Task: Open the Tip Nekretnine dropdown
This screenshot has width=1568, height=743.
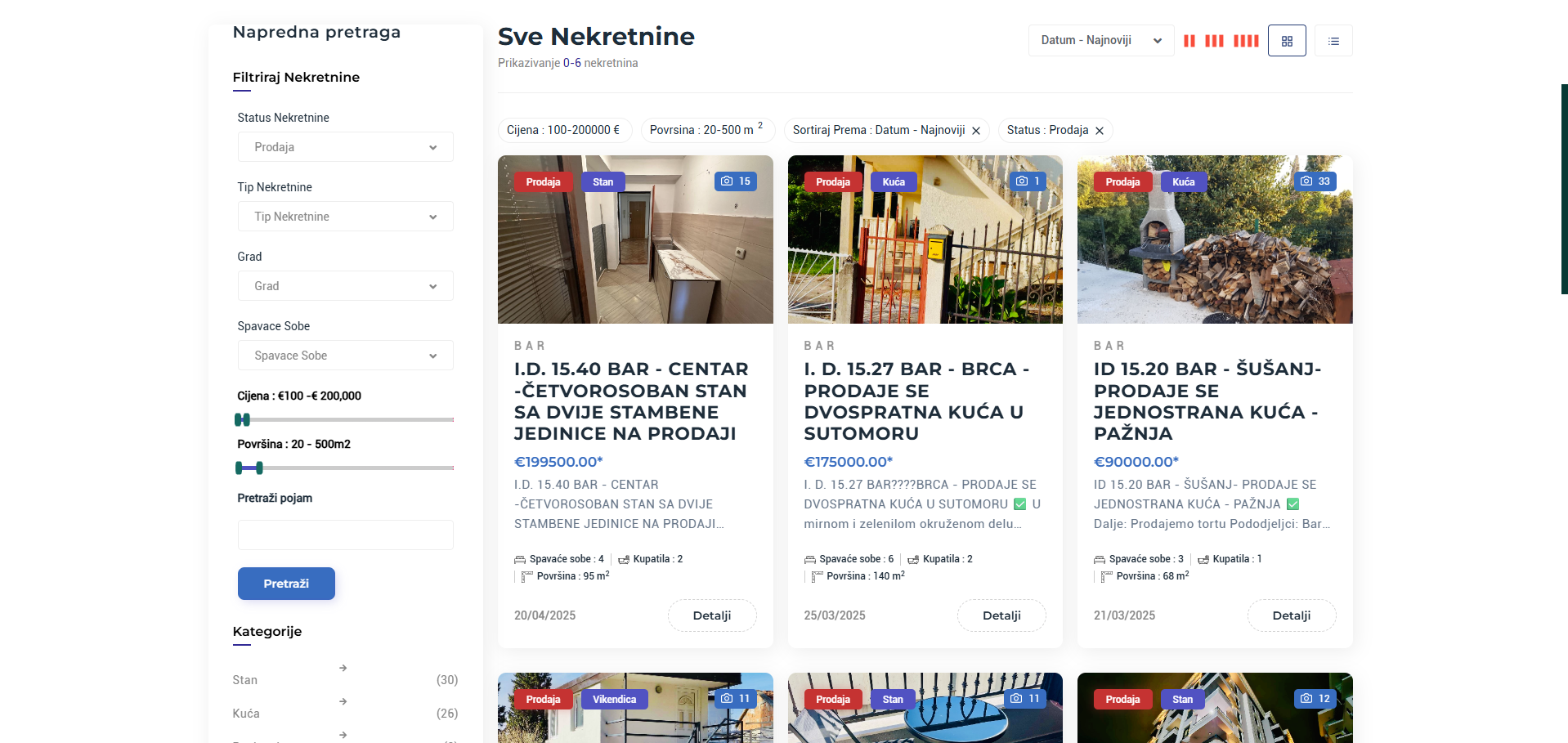Action: (x=345, y=217)
